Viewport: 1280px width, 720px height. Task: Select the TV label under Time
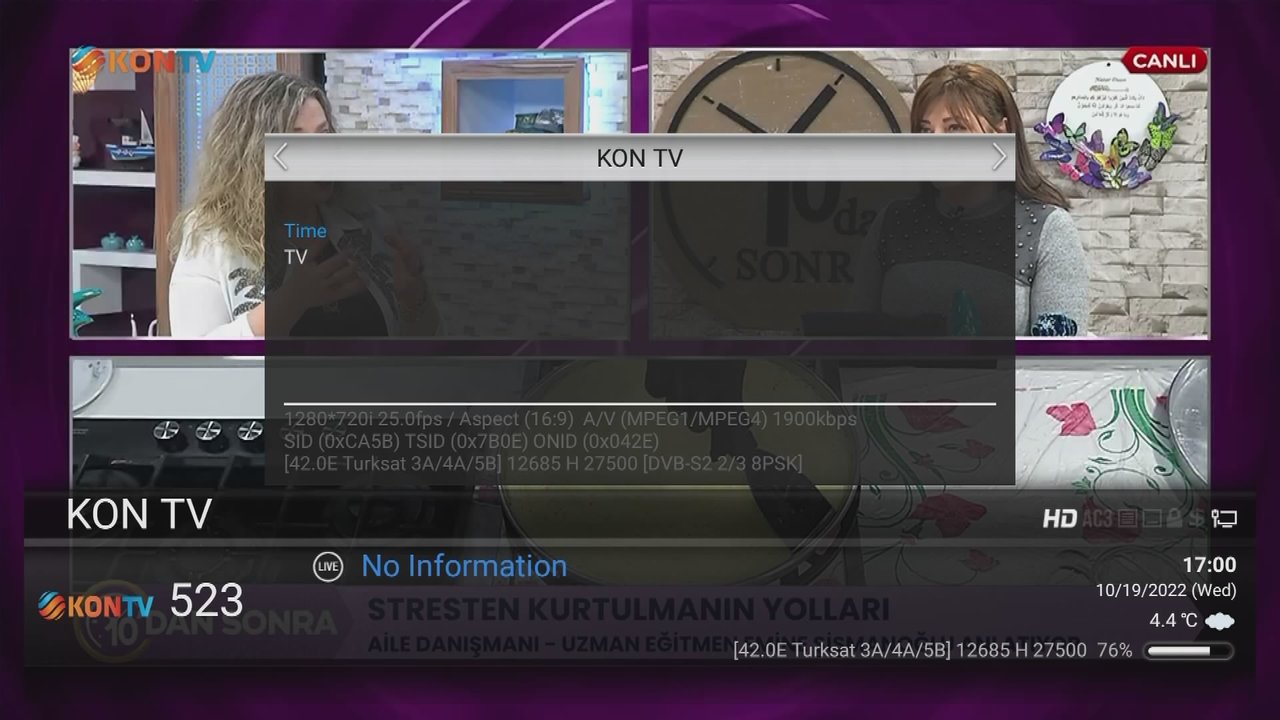pyautogui.click(x=295, y=257)
